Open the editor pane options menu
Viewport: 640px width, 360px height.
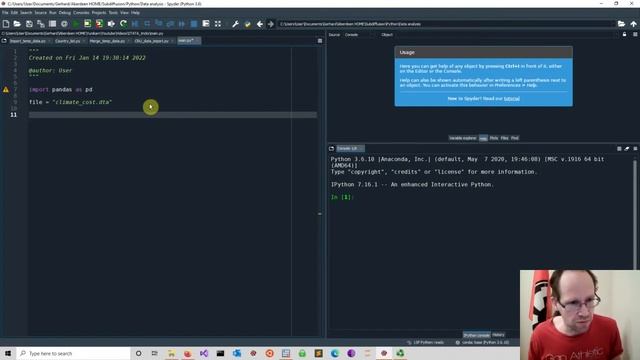point(320,41)
